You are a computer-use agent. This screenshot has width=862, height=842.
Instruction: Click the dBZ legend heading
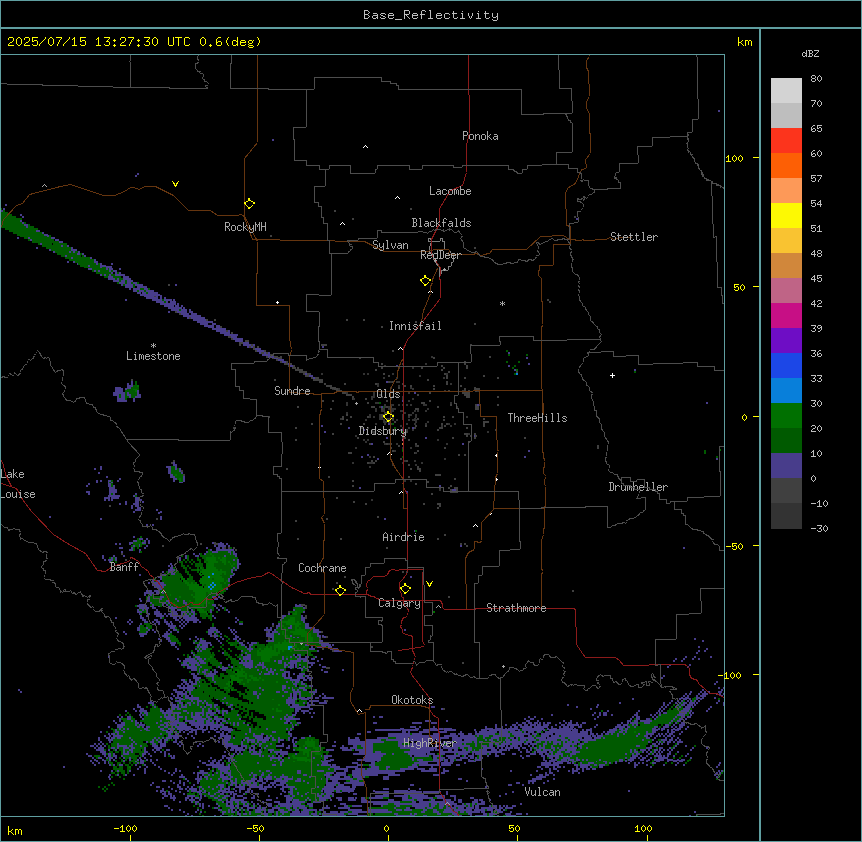coord(810,54)
